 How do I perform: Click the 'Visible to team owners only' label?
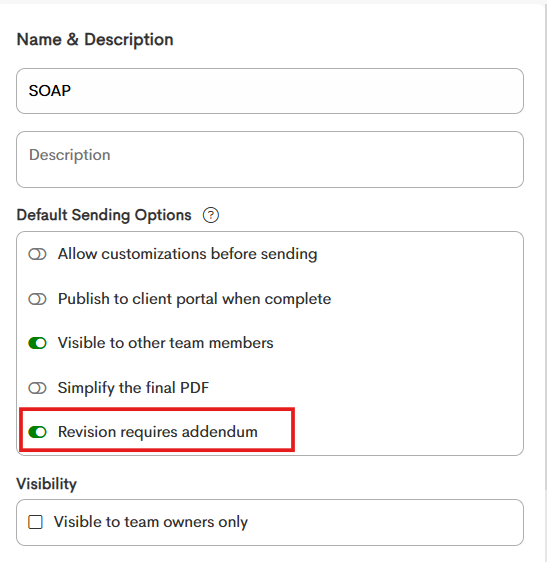pyautogui.click(x=151, y=522)
